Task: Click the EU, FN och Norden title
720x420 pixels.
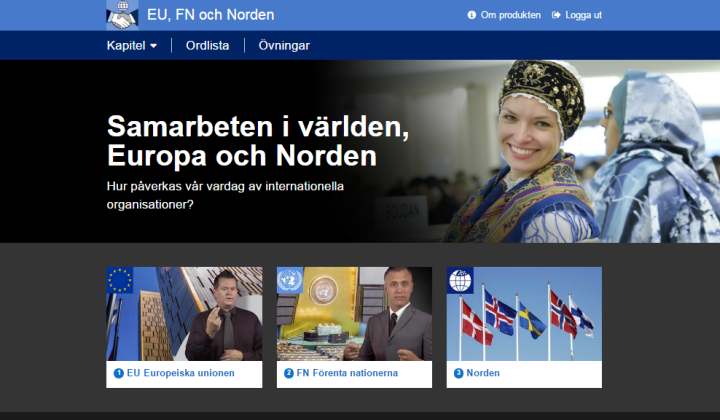Action: (x=211, y=15)
